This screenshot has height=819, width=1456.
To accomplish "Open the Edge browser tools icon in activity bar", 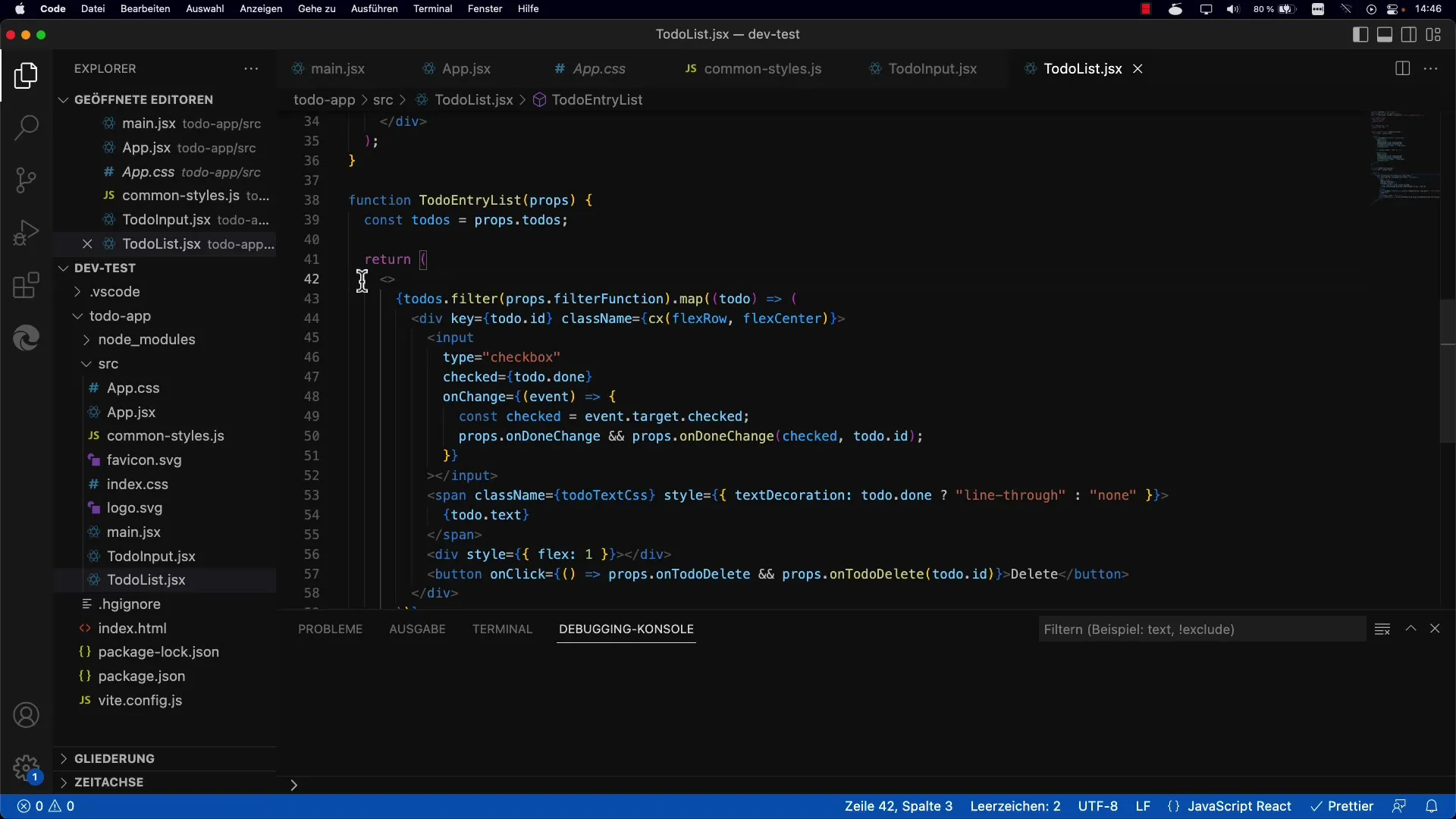I will pos(26,337).
